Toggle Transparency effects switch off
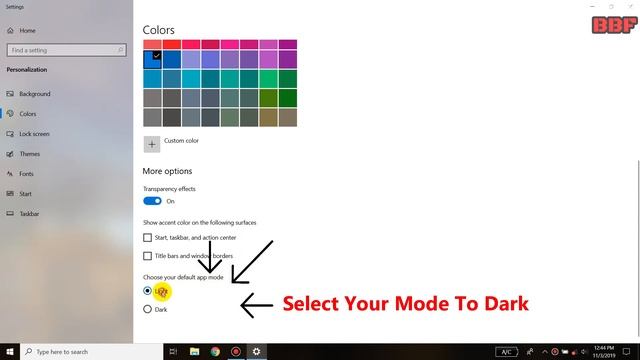 (152, 201)
